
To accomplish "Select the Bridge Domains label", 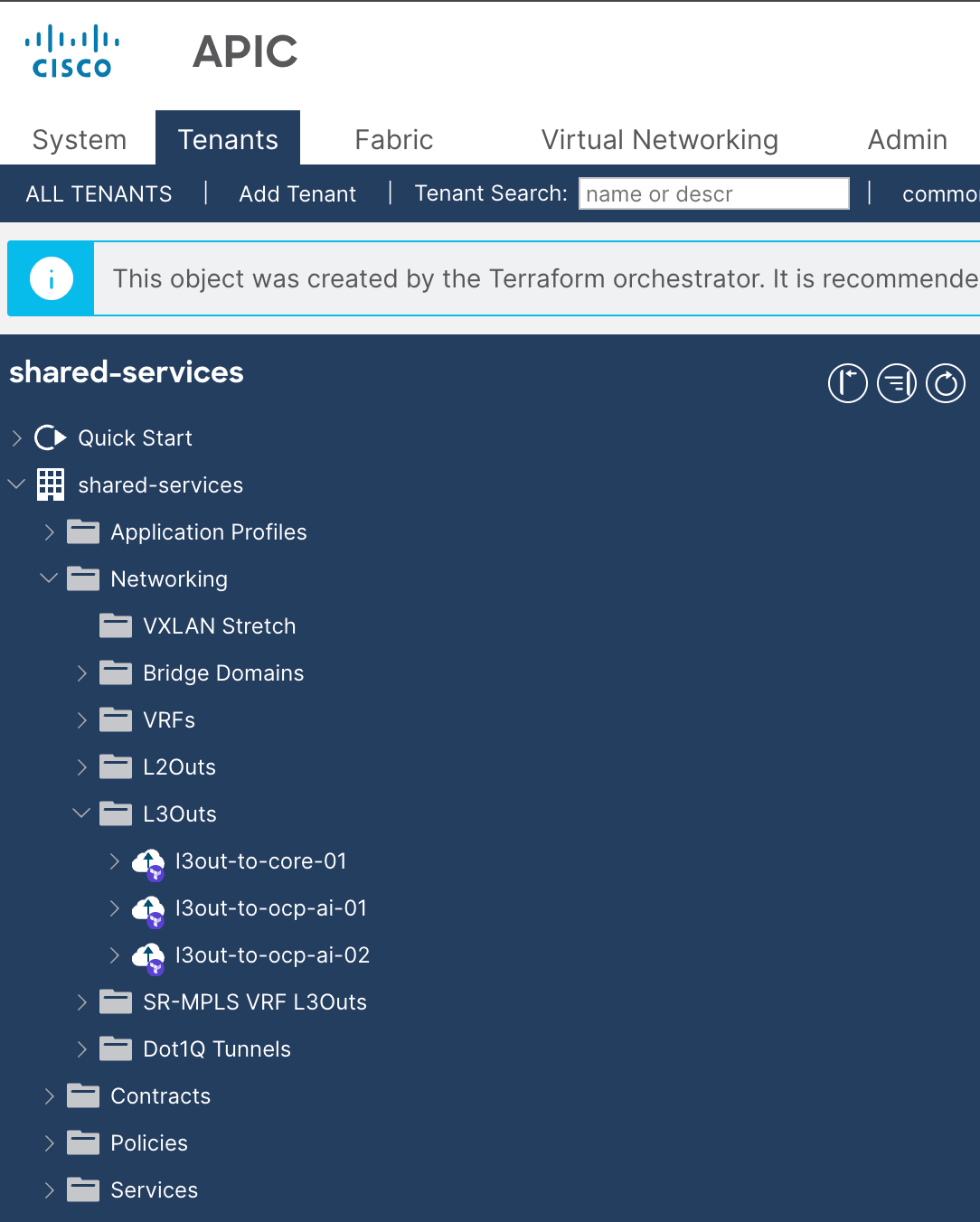I will 223,673.
